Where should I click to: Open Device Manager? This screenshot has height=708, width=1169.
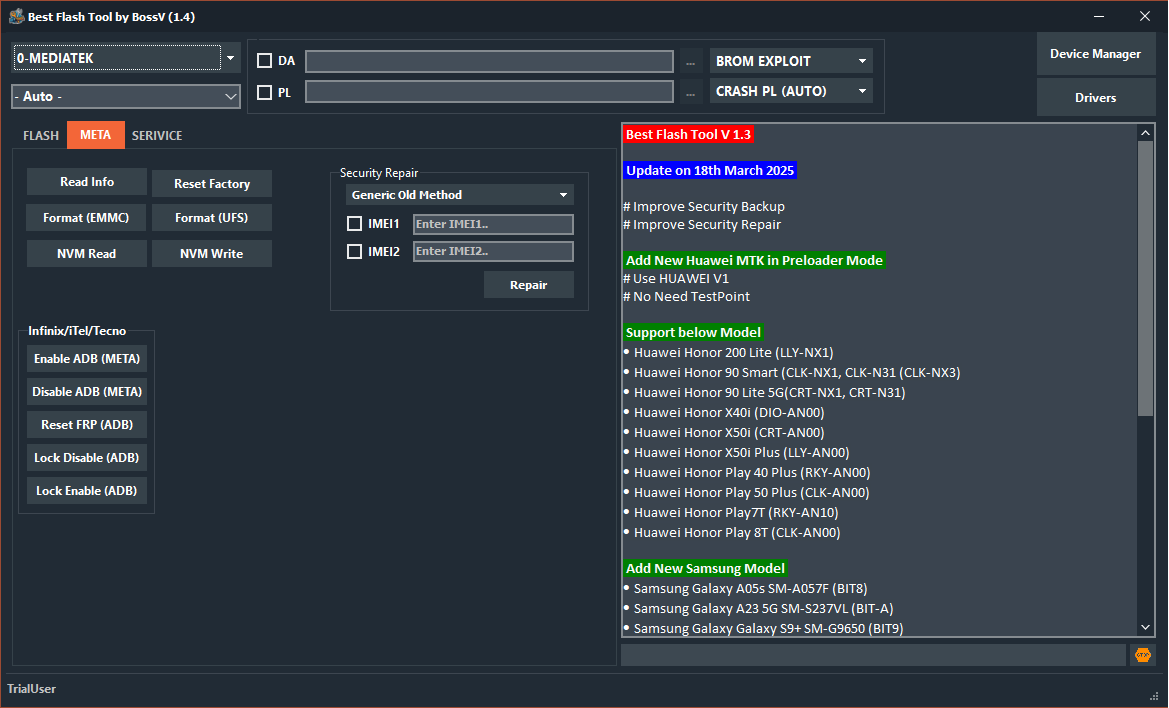(x=1095, y=54)
